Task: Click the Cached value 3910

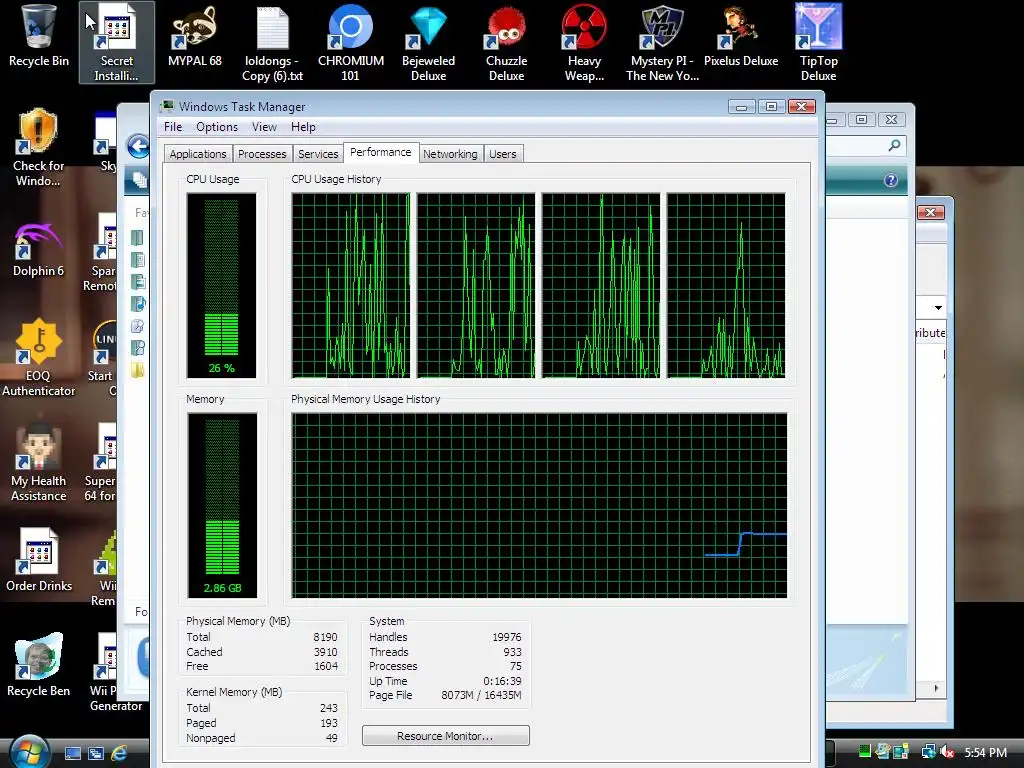Action: tap(325, 652)
